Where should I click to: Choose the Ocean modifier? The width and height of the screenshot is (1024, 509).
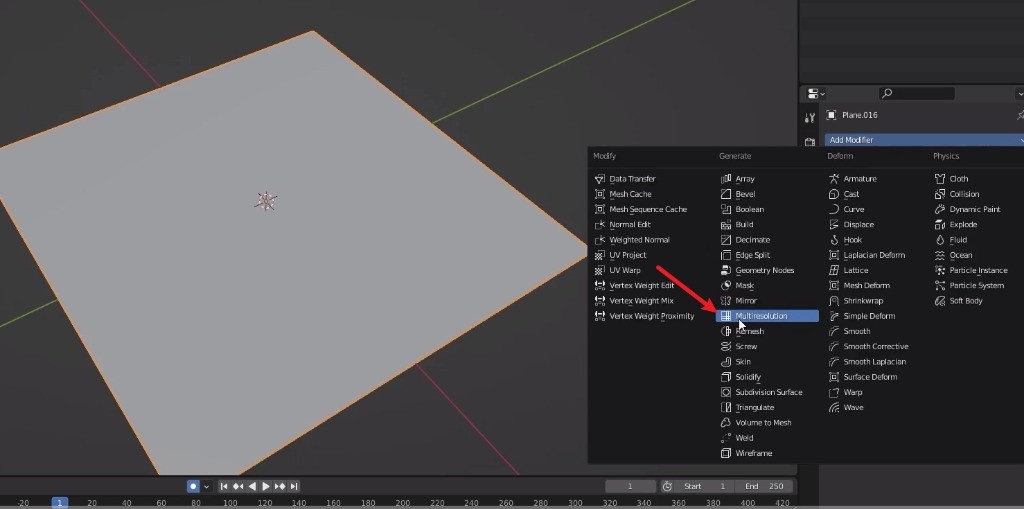tap(953, 255)
